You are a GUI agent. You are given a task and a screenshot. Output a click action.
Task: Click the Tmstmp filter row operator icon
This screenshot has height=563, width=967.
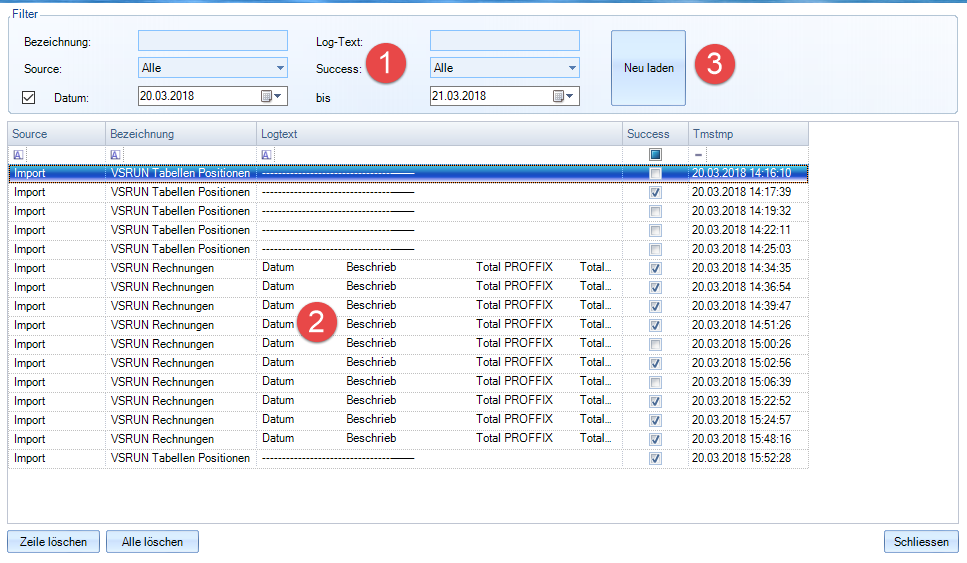click(x=698, y=155)
